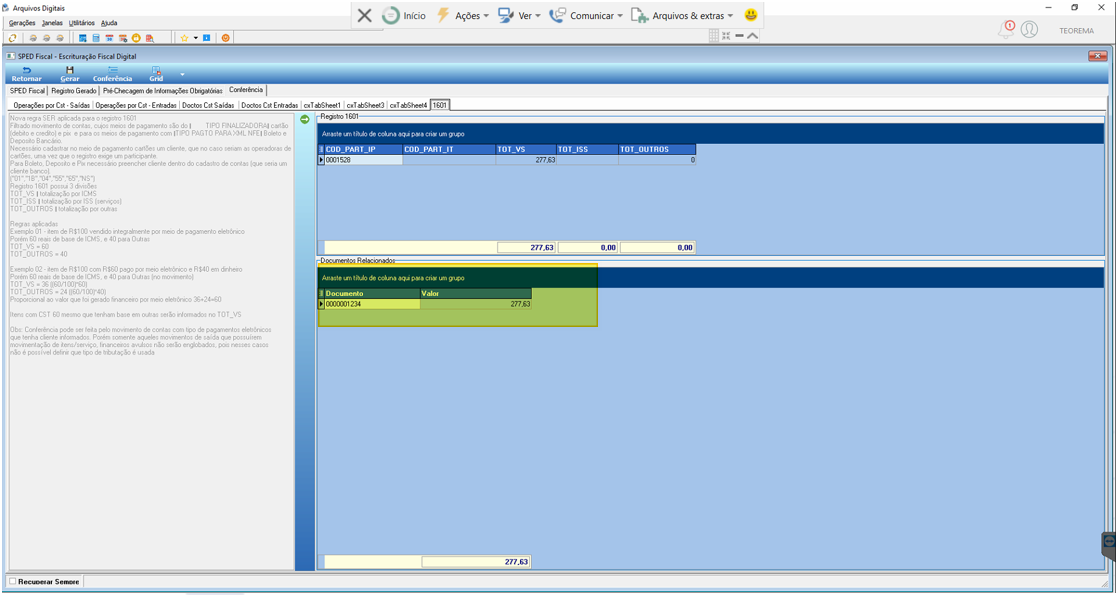Select the COD_PART_IP cell 0001528
1116x595 pixels.
pos(363,160)
